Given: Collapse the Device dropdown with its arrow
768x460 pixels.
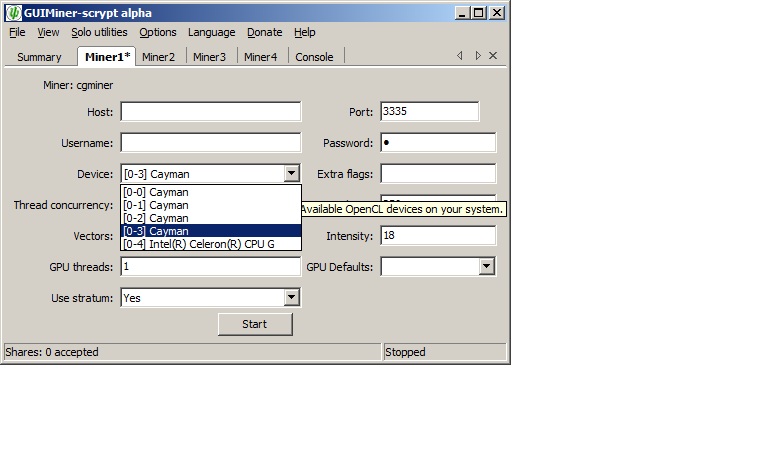Looking at the screenshot, I should [x=291, y=173].
